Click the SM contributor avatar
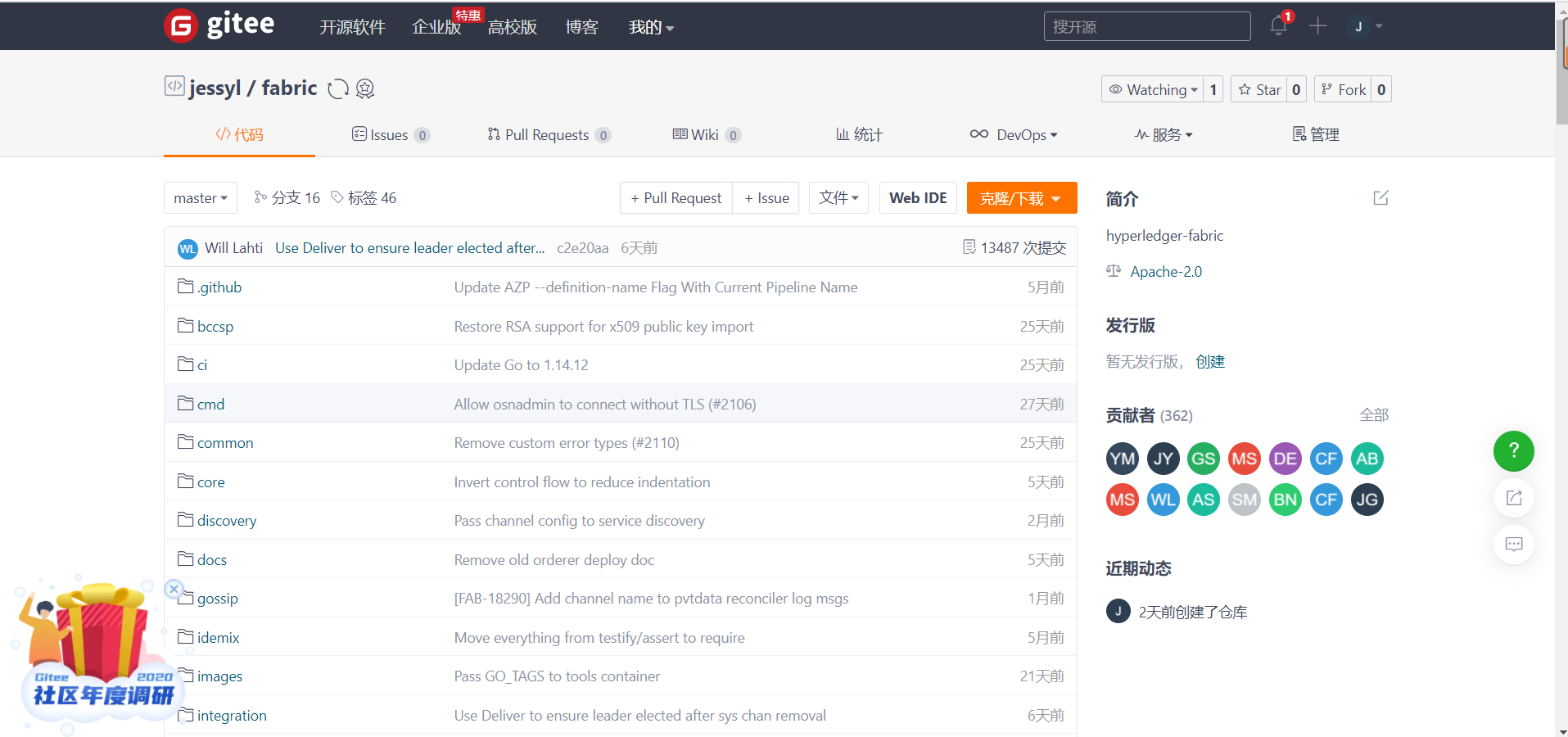Screen dimensions: 1568x737 1245,500
